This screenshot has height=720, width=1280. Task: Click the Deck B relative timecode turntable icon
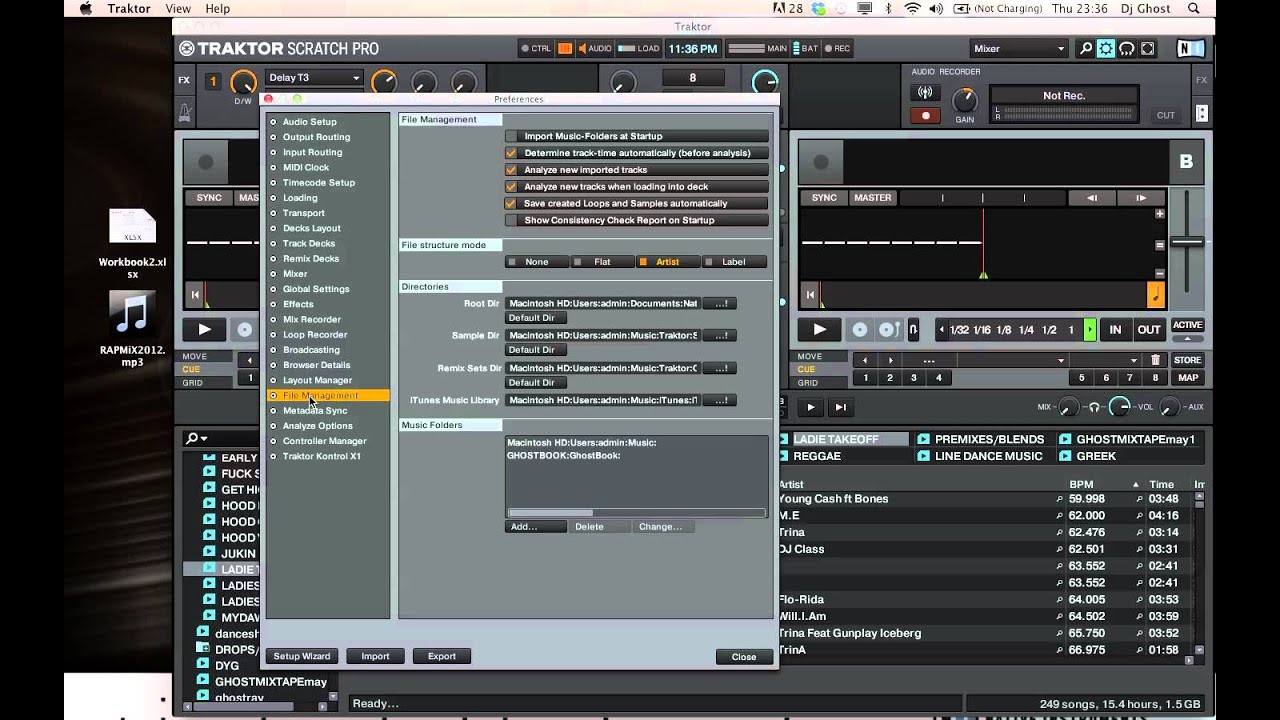(887, 330)
